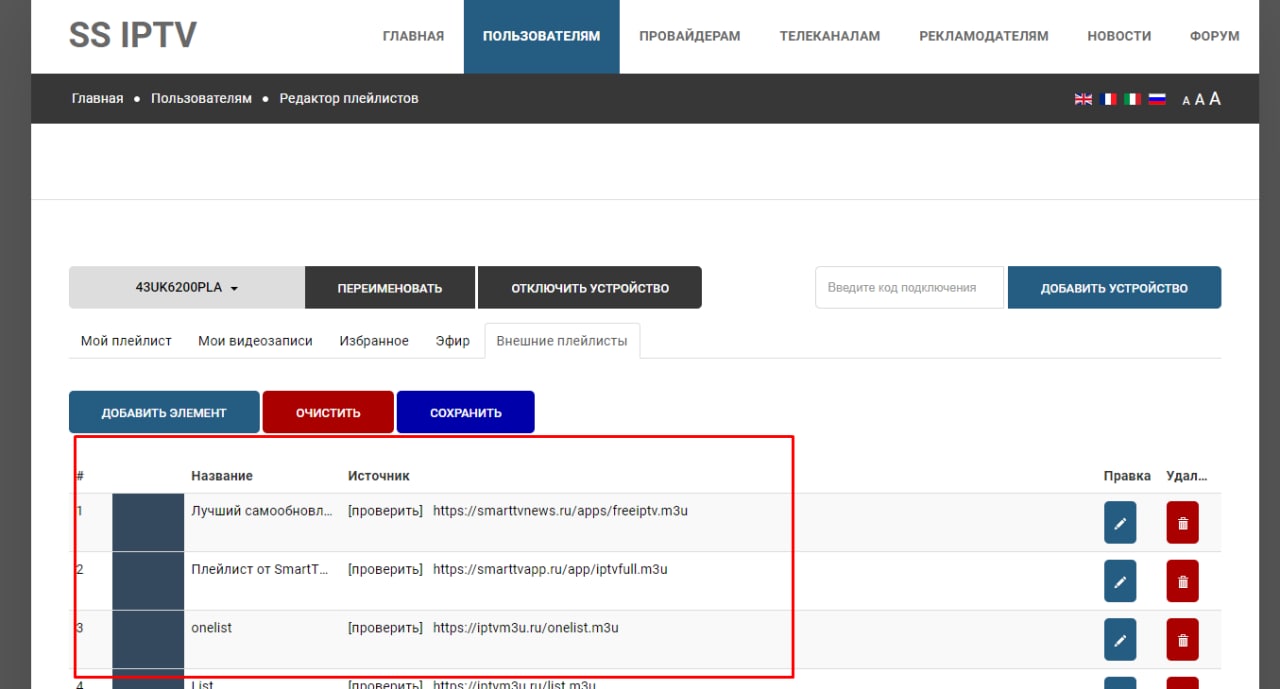The width and height of the screenshot is (1280, 689).
Task: Delete the freeiptv.m3u playlist row
Action: 1182,523
